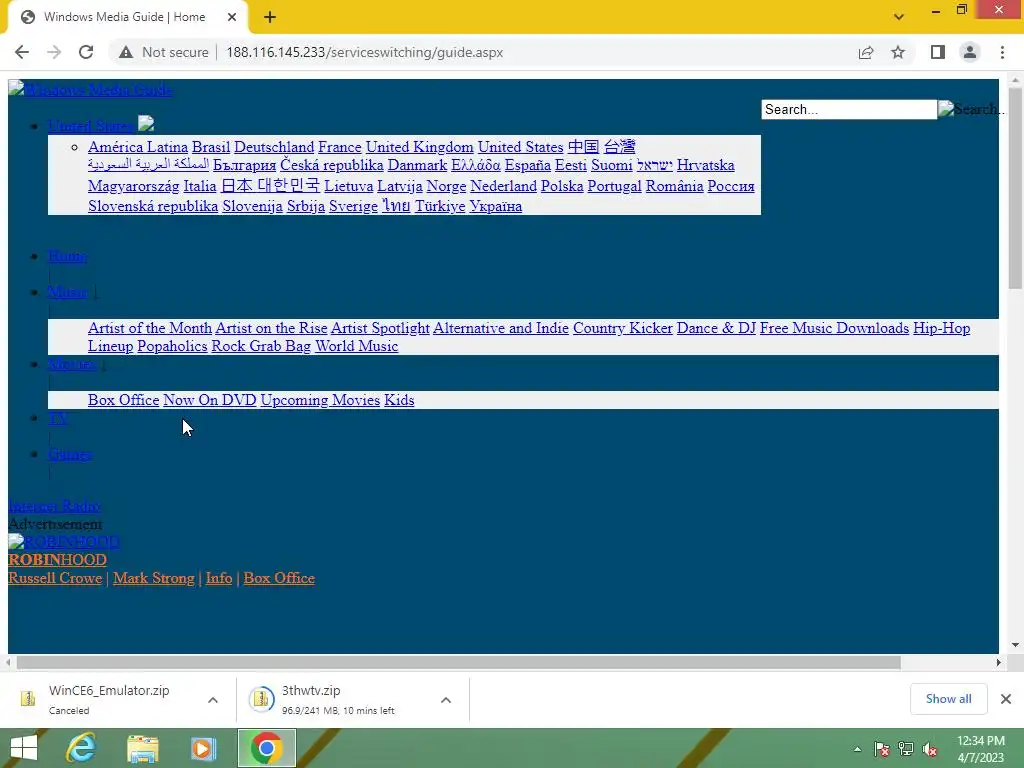Click the Not secure warning icon
Image resolution: width=1024 pixels, height=768 pixels.
pyautogui.click(x=126, y=52)
